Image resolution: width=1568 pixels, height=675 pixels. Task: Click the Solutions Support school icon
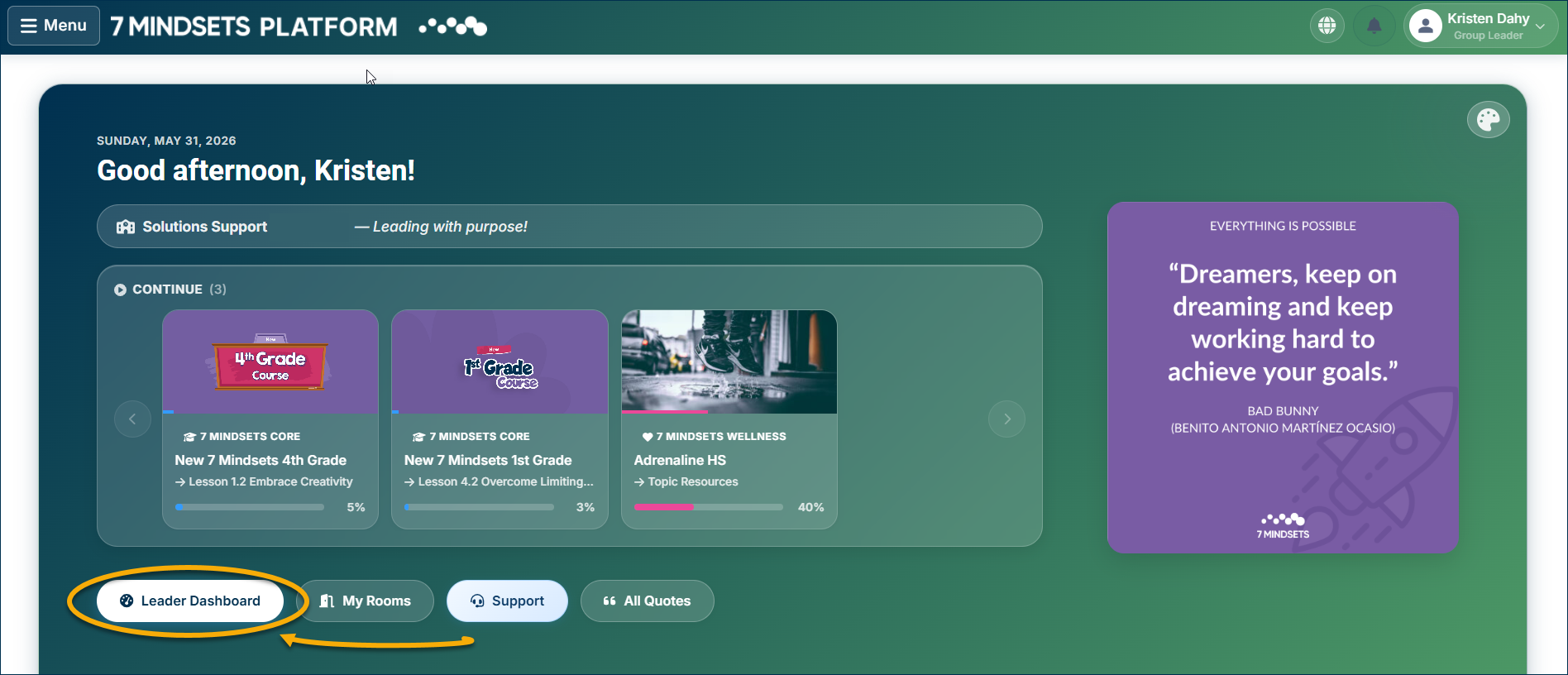[x=126, y=227]
